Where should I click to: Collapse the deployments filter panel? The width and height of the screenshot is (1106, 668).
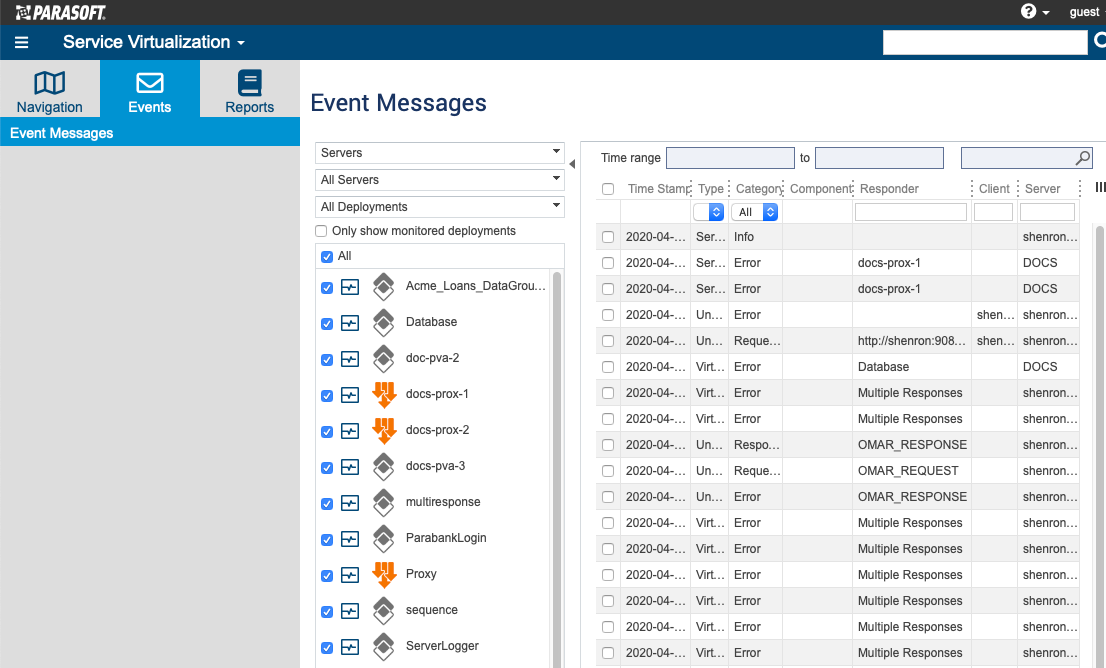[572, 164]
